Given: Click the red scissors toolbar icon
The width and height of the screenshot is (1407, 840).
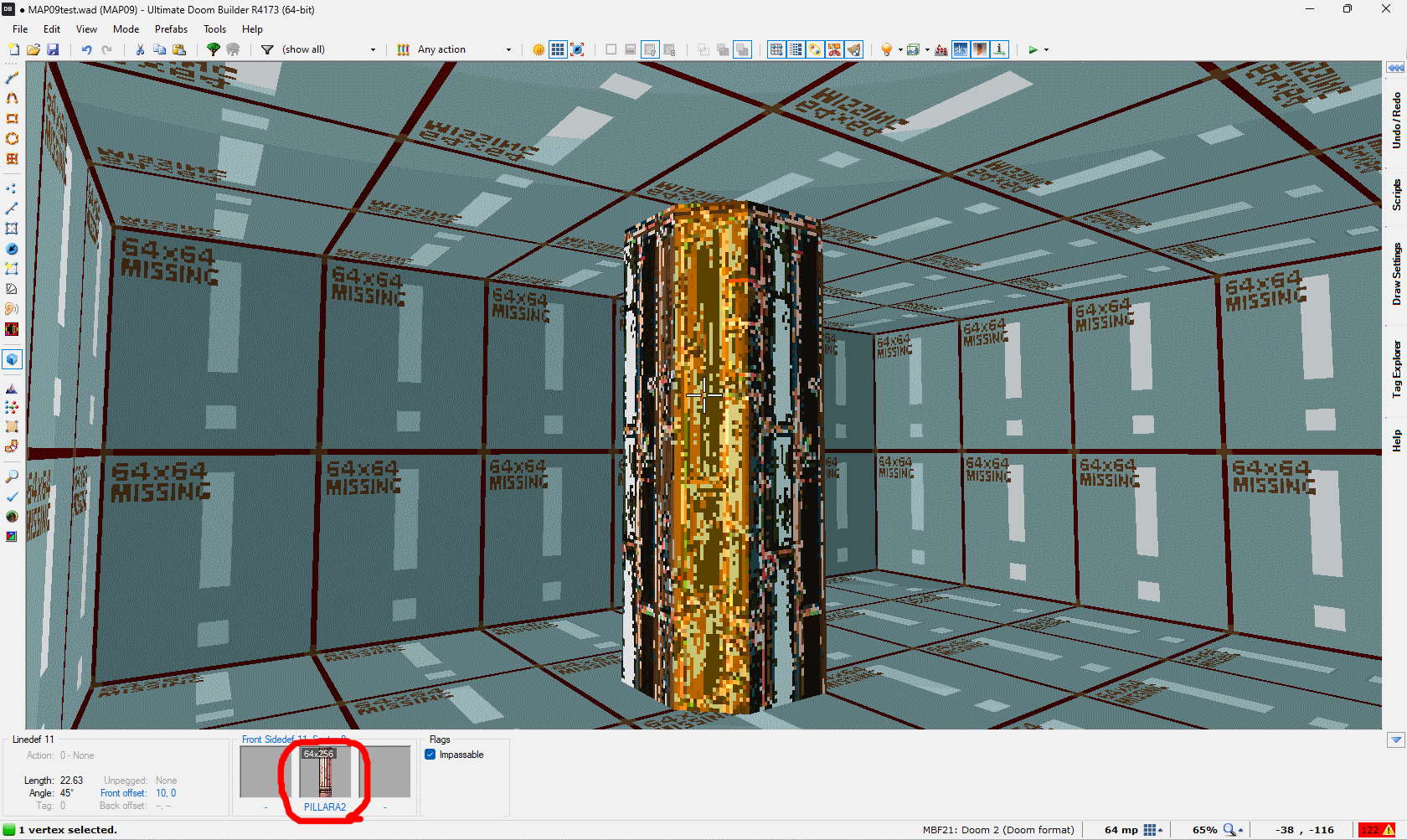Looking at the screenshot, I should point(834,49).
